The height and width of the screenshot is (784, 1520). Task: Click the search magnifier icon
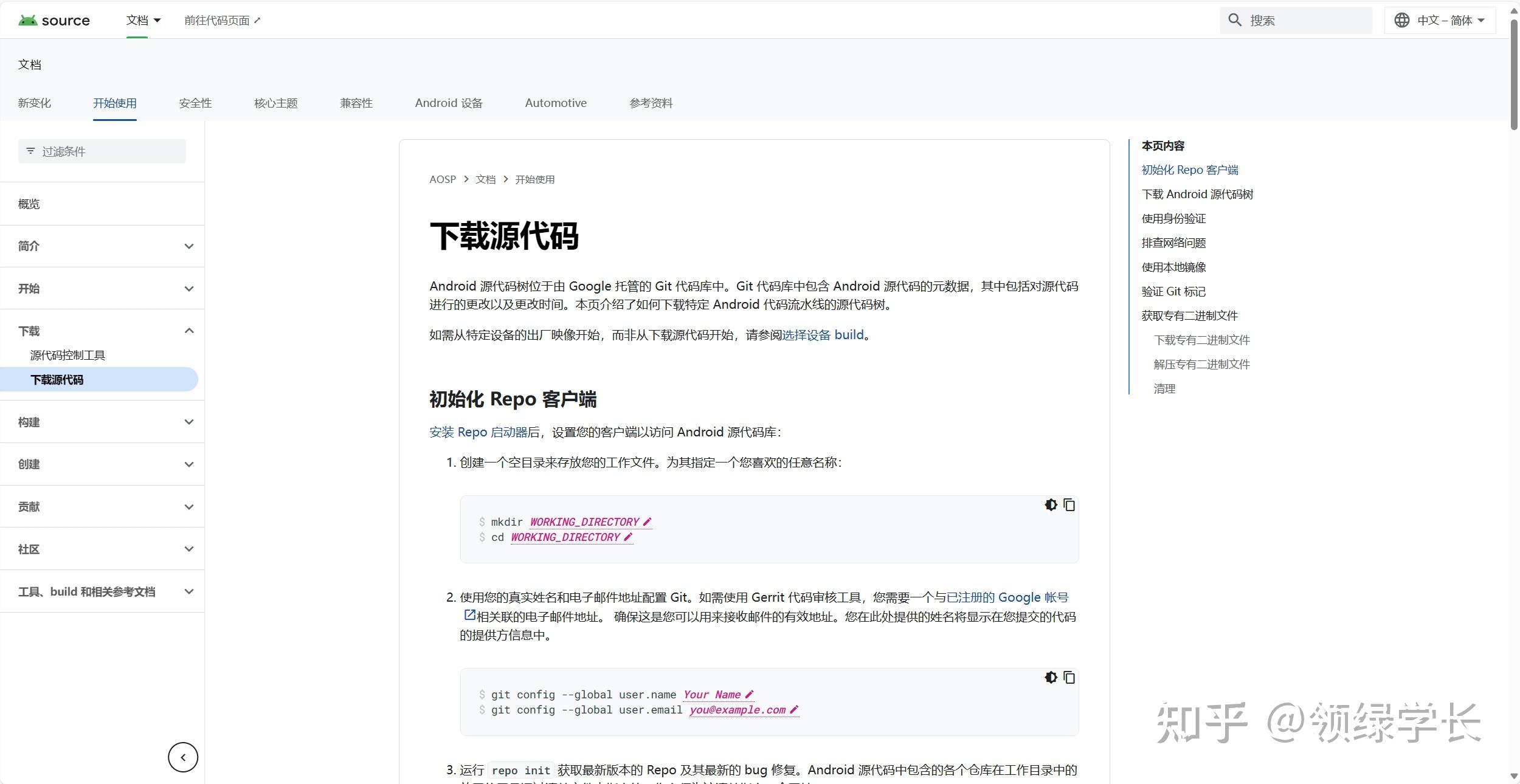[1235, 19]
